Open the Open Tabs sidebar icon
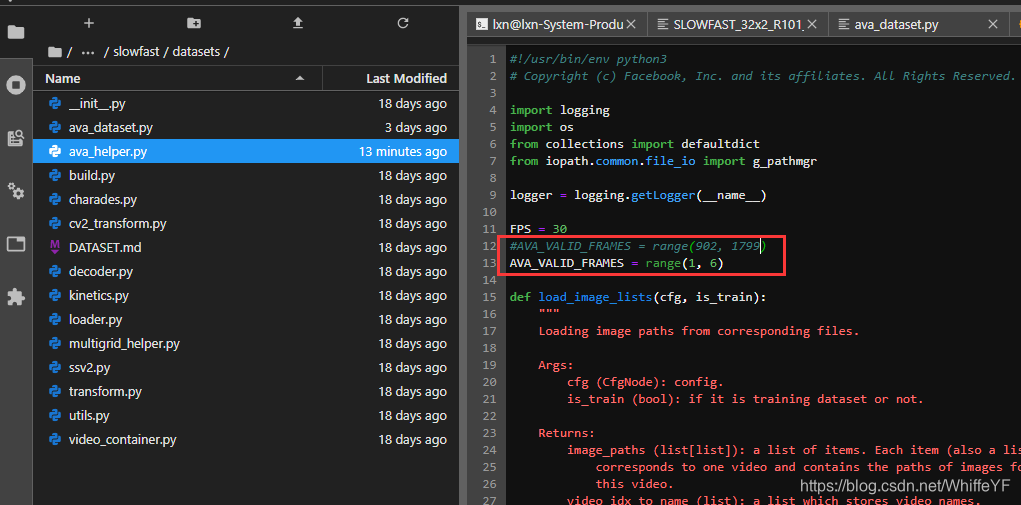Image resolution: width=1021 pixels, height=505 pixels. (16, 244)
